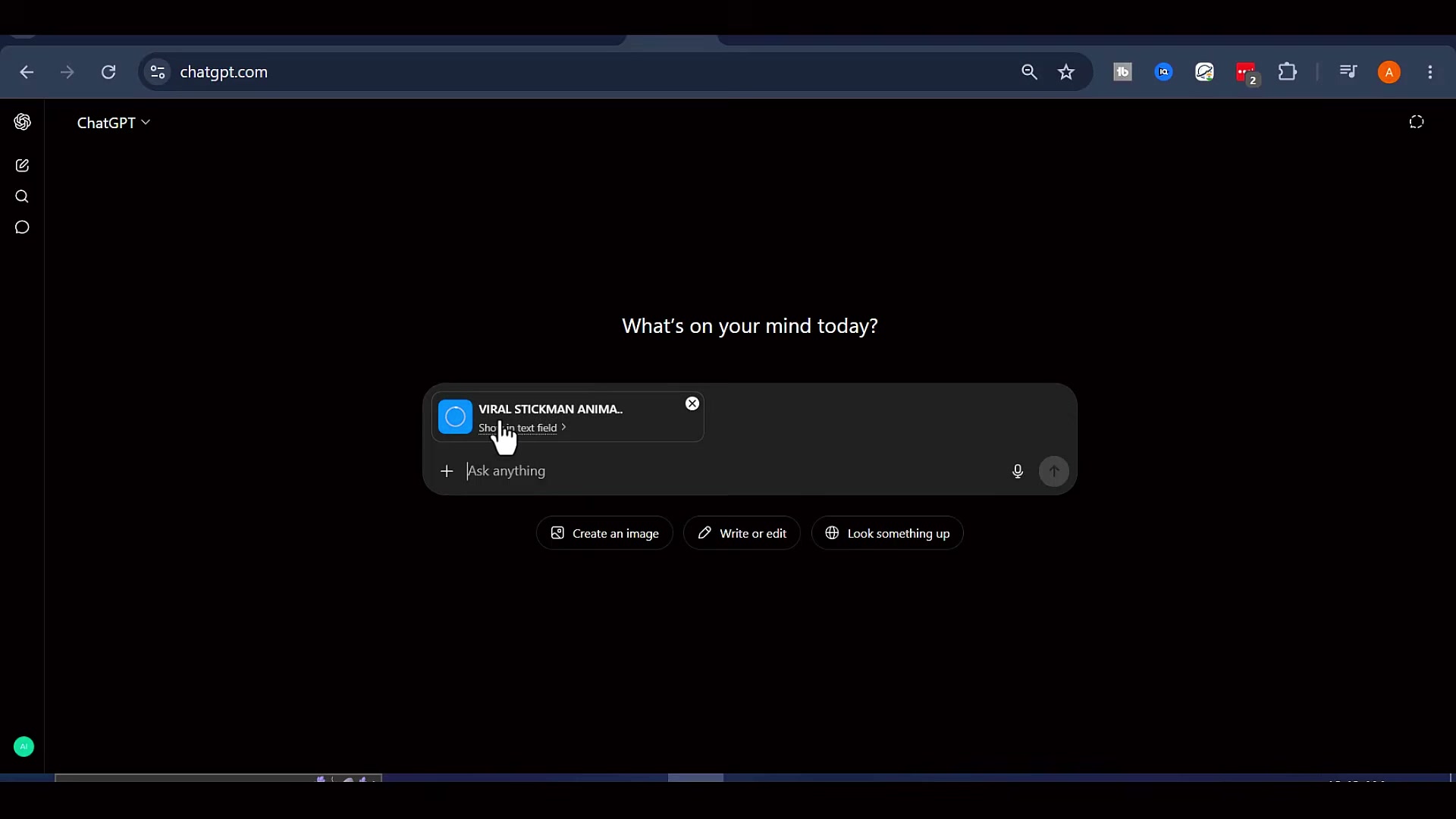Open the Extensions puzzle piece menu
This screenshot has width=1456, height=819.
tap(1288, 72)
